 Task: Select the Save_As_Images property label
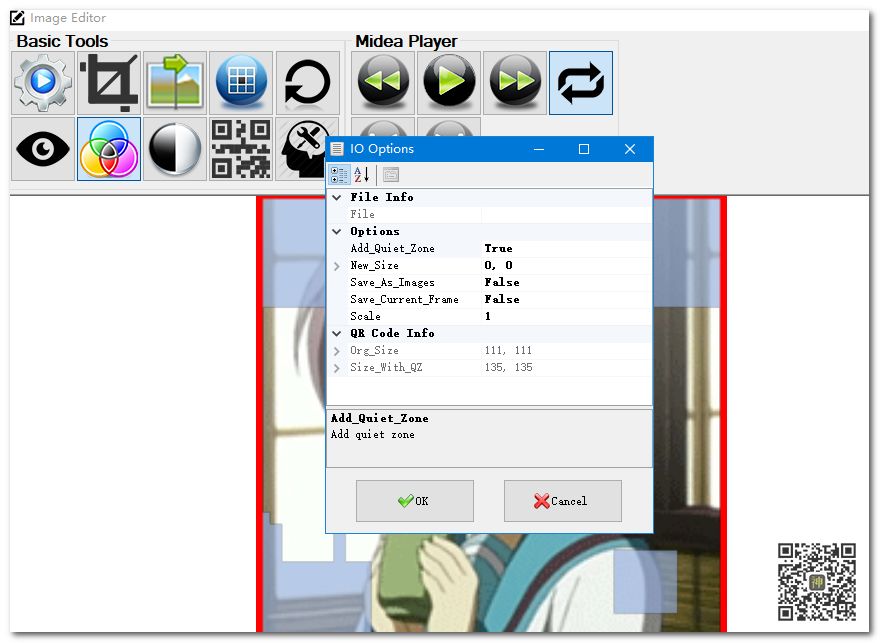tap(392, 283)
